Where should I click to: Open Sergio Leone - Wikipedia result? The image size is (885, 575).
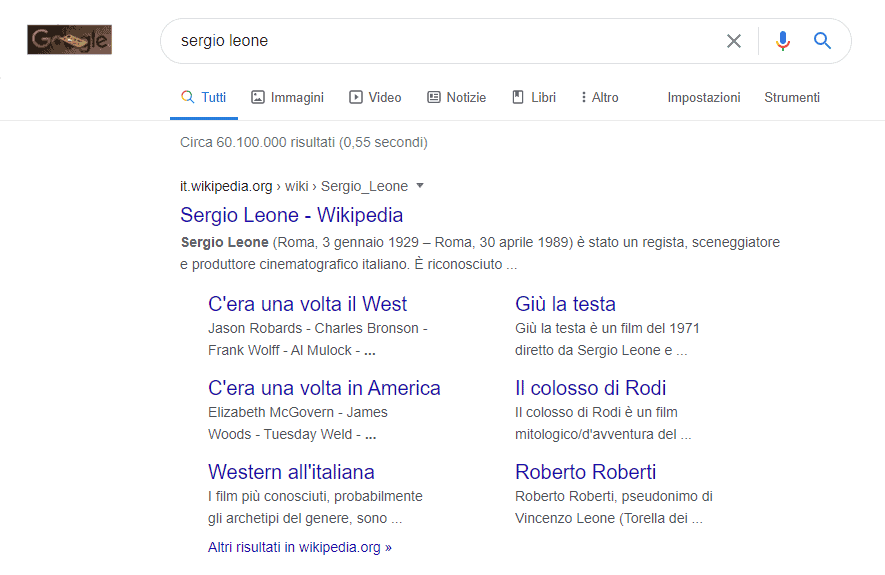[x=291, y=215]
